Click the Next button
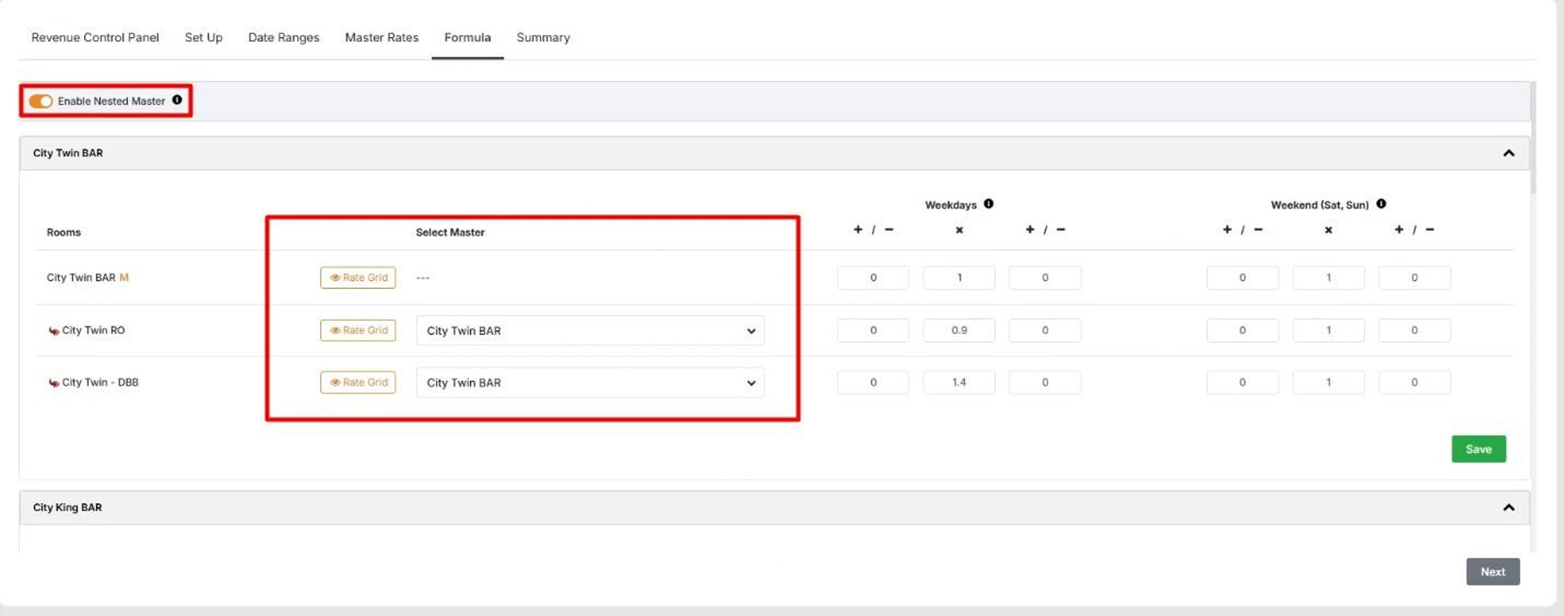 (x=1492, y=572)
